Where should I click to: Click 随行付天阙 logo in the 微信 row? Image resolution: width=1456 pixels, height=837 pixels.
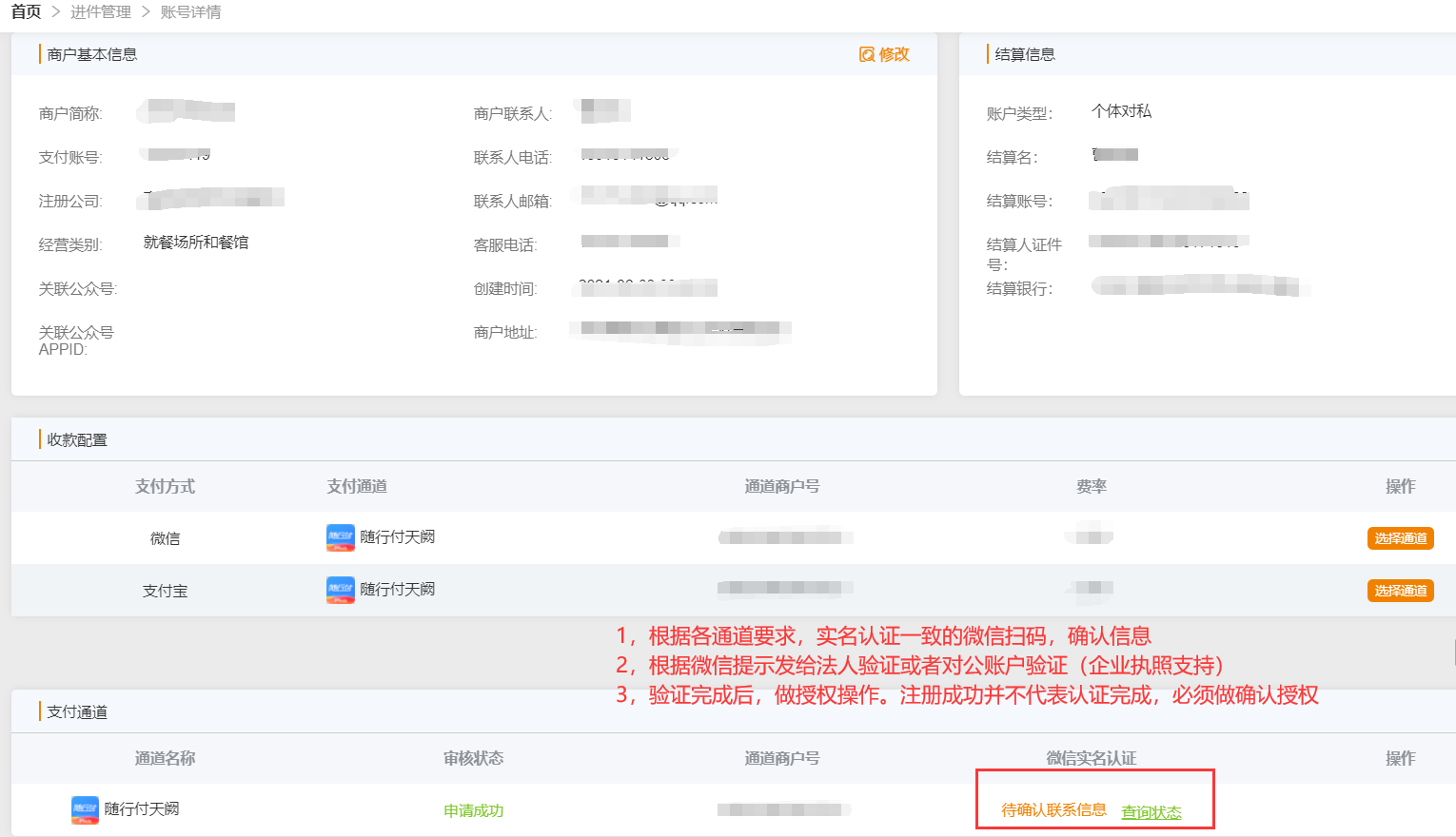(x=341, y=537)
